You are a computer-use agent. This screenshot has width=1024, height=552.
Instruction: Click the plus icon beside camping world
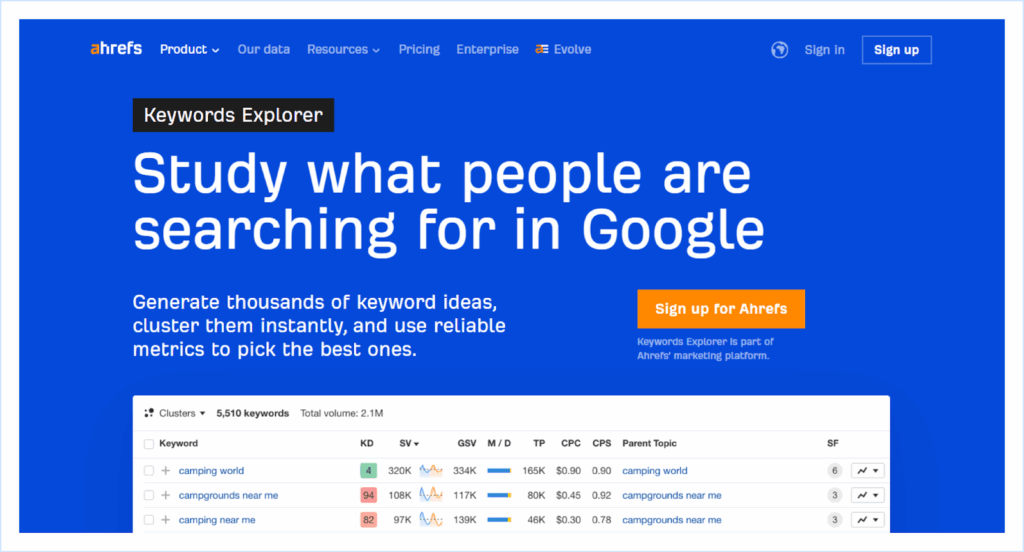click(166, 471)
